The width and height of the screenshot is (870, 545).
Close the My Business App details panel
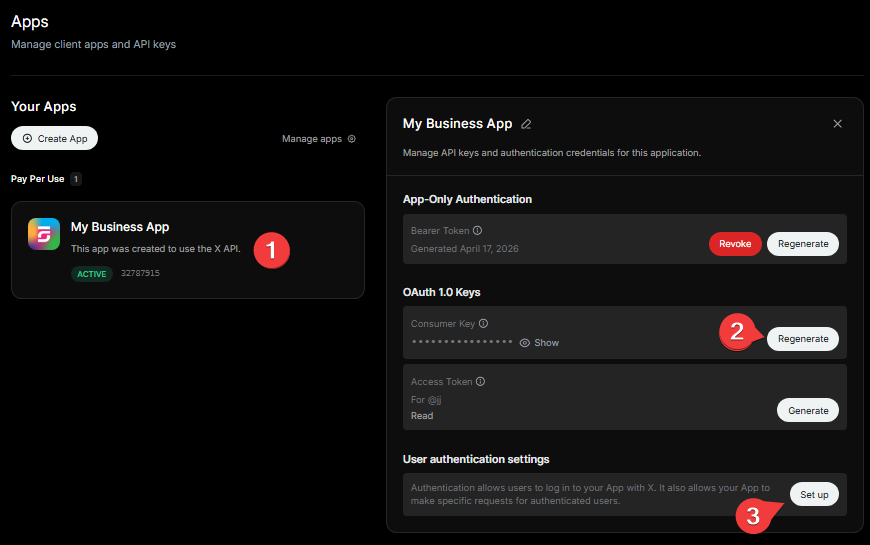click(837, 124)
